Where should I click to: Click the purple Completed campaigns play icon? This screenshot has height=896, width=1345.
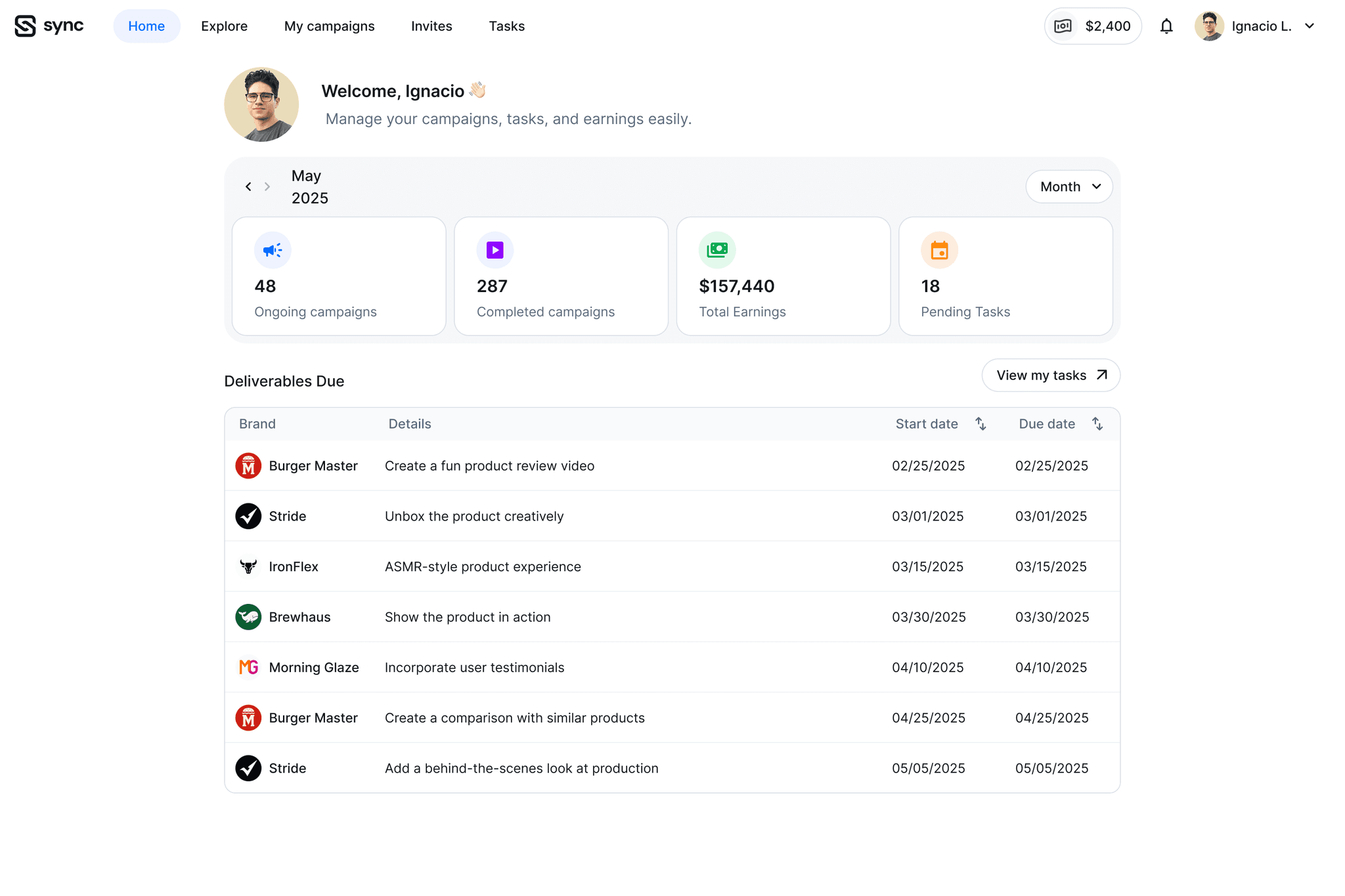[x=495, y=250]
